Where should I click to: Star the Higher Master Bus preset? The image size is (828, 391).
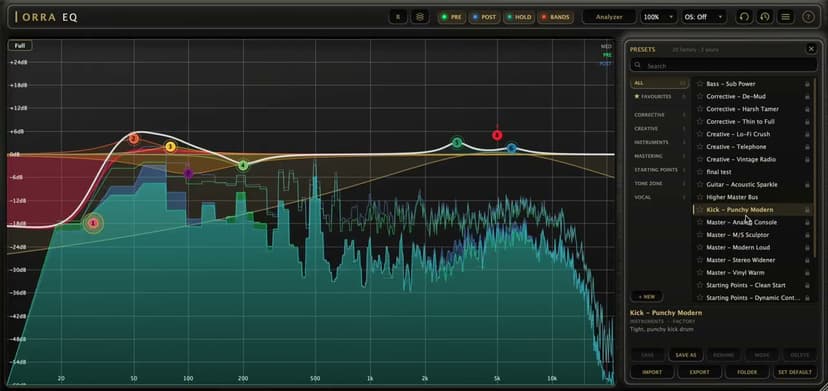tap(700, 197)
